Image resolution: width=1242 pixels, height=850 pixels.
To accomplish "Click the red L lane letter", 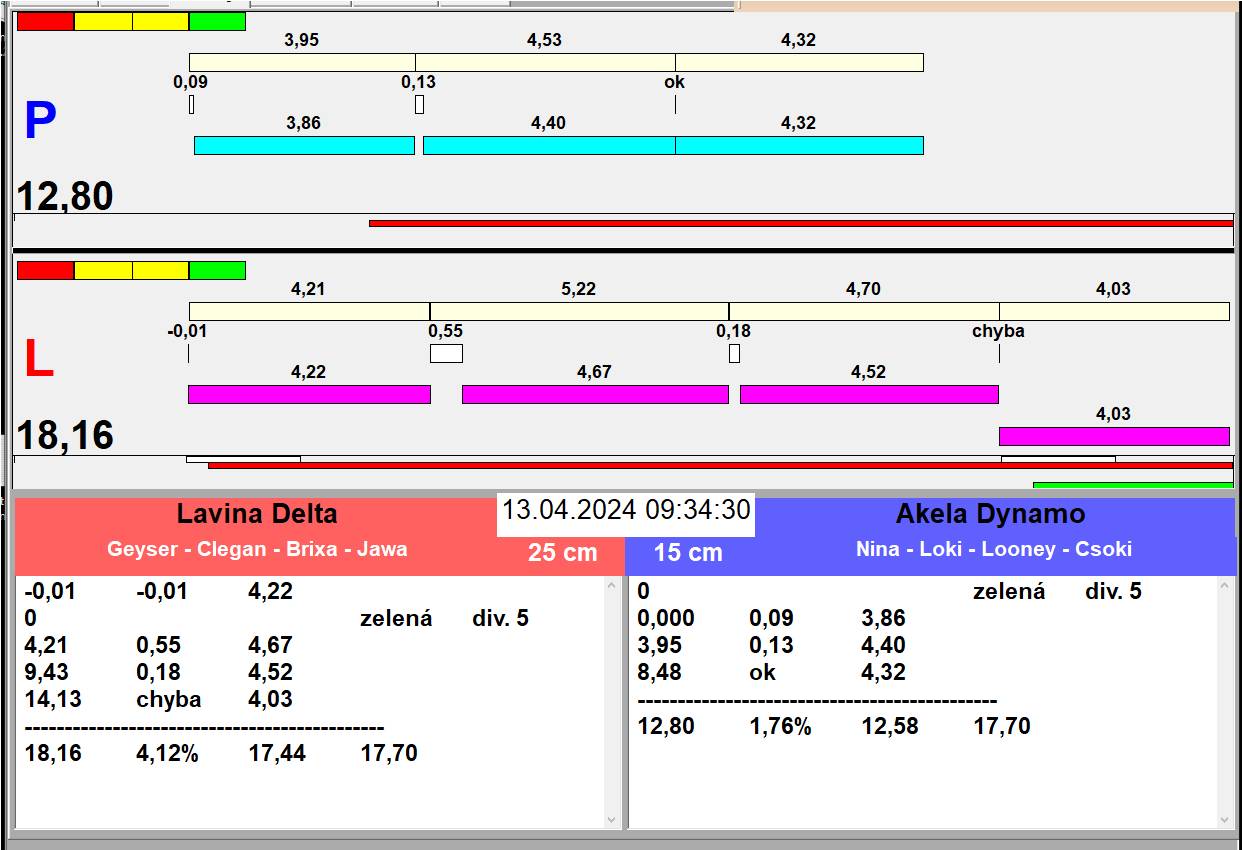I will (x=38, y=360).
